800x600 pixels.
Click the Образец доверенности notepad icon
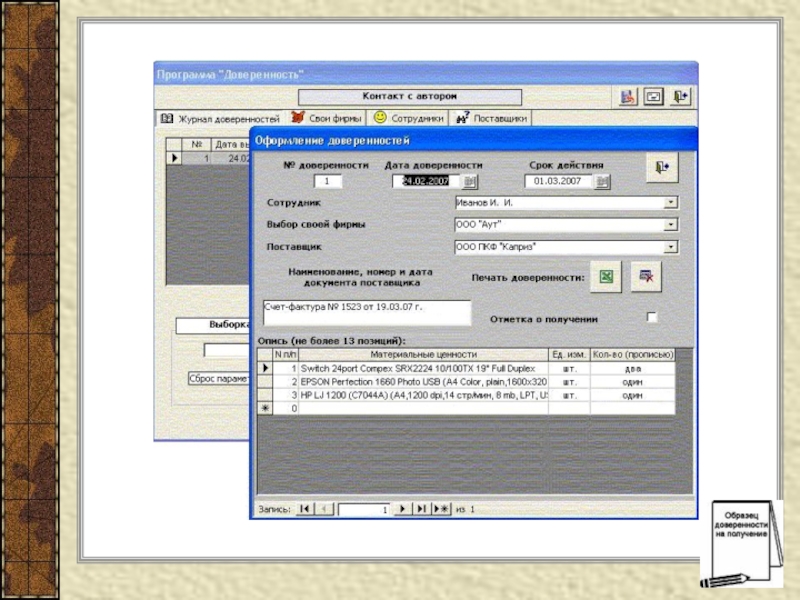pos(741,543)
